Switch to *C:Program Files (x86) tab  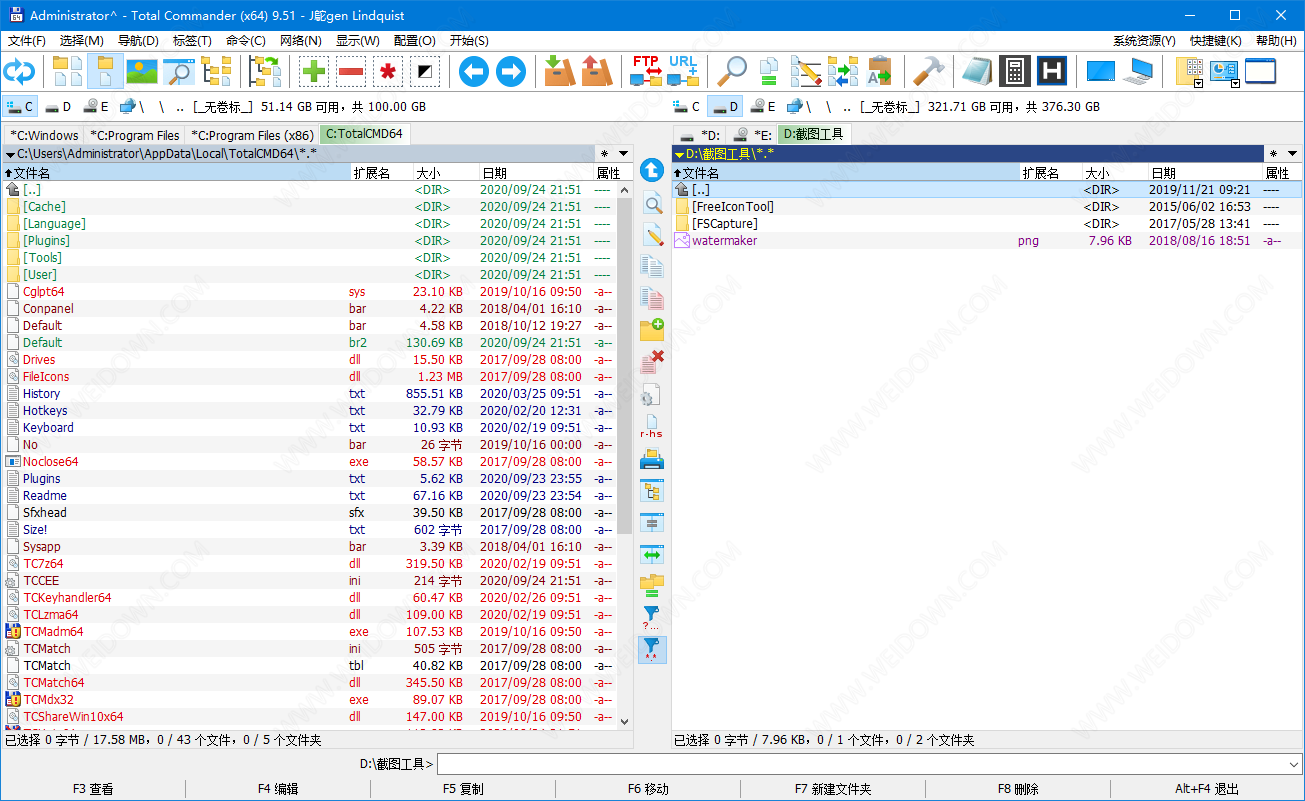coord(251,135)
